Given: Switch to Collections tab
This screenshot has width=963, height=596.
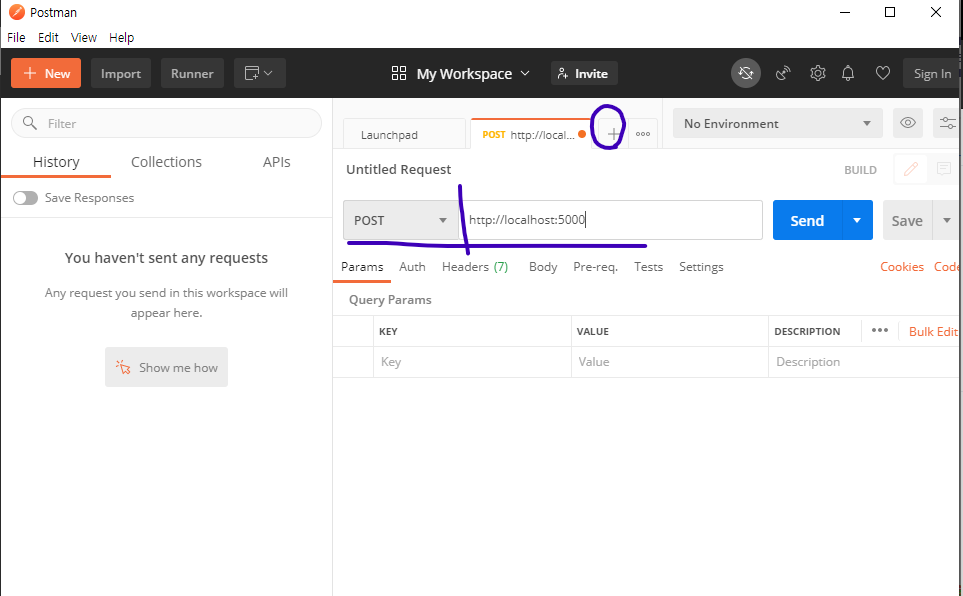Looking at the screenshot, I should click(166, 162).
